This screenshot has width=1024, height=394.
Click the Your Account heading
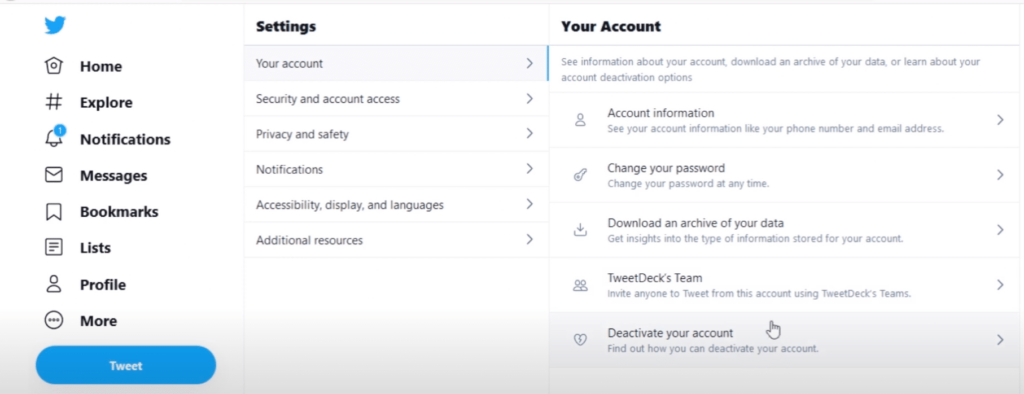611,26
